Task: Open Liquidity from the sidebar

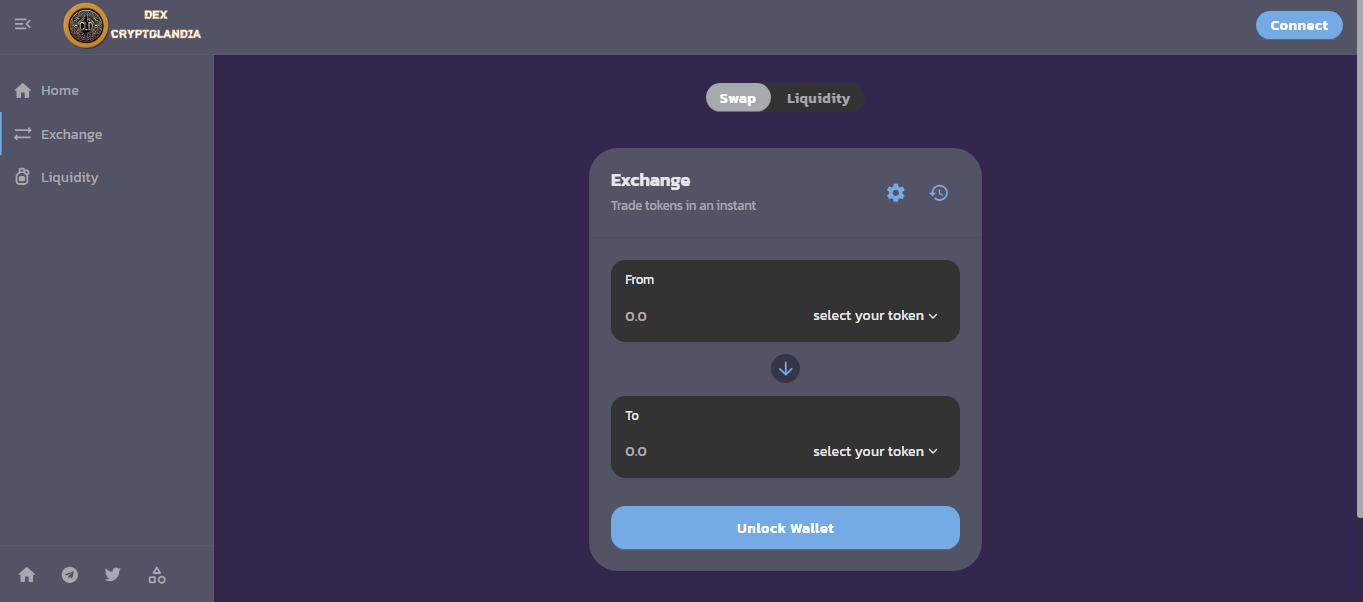Action: click(x=69, y=178)
